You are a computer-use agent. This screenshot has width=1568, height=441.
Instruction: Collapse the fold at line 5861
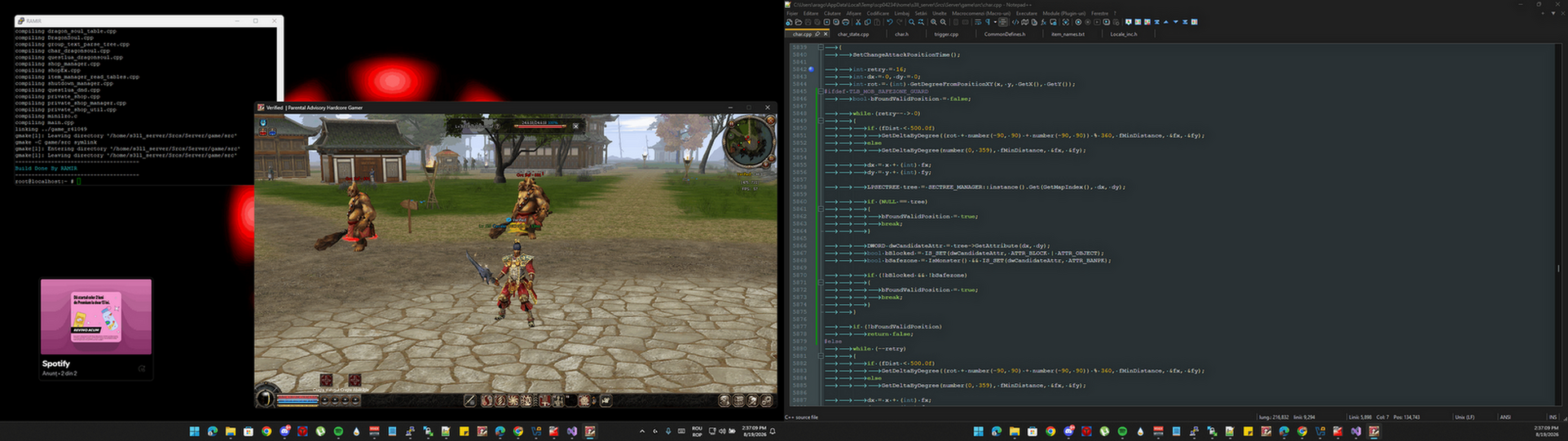821,209
